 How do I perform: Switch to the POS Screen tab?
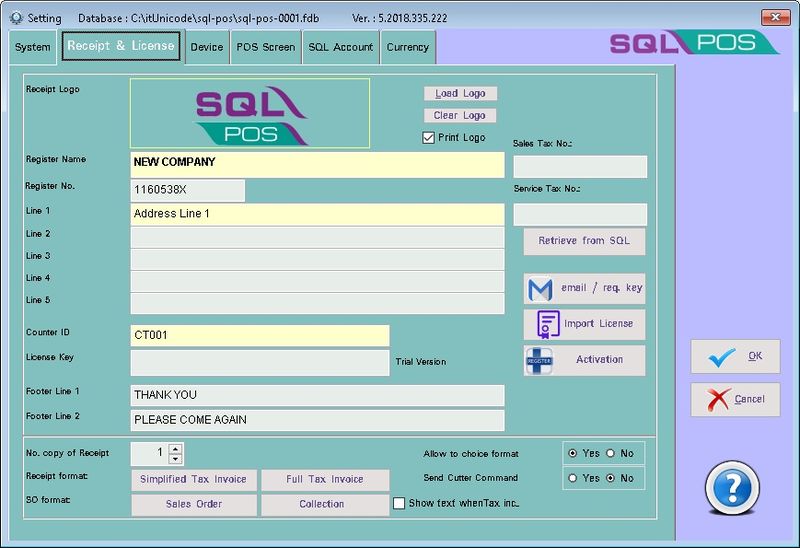265,47
